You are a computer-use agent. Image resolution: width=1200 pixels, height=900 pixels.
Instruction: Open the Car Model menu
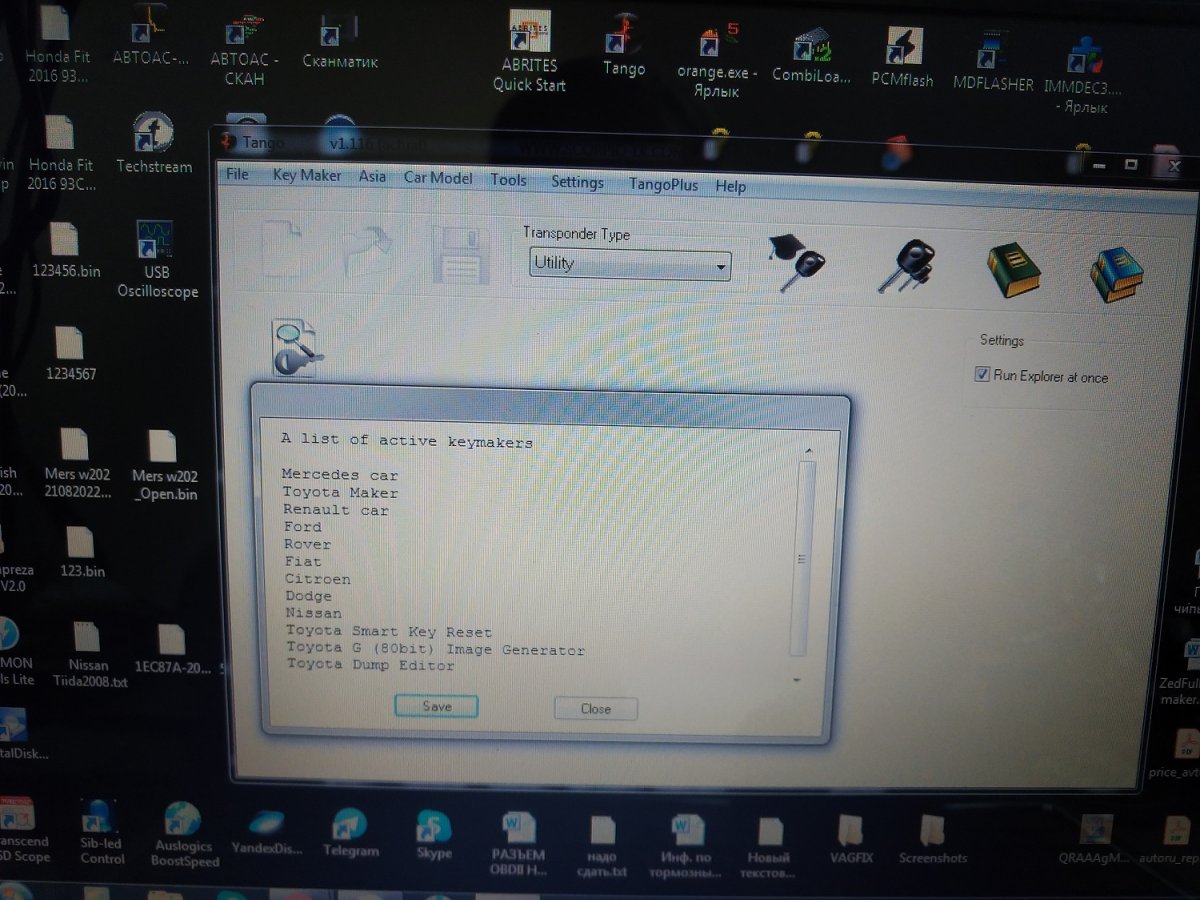coord(438,178)
